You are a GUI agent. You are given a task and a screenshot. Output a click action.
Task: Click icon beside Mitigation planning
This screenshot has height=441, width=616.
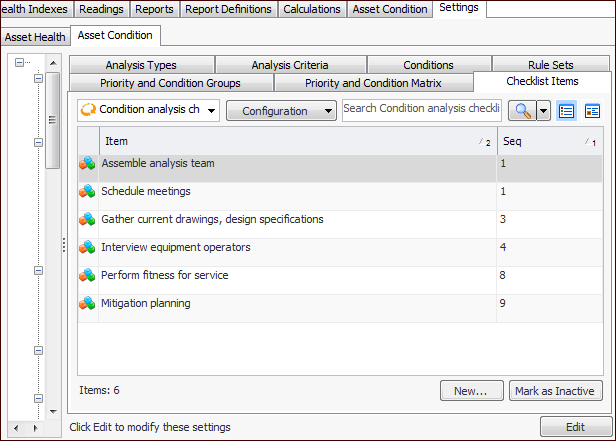tap(87, 303)
